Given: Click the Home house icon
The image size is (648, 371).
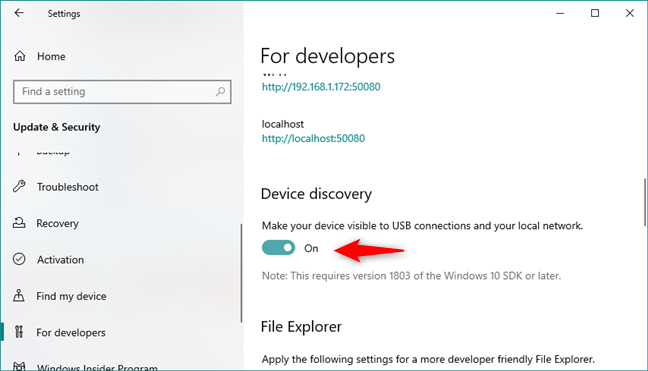Looking at the screenshot, I should click(20, 56).
